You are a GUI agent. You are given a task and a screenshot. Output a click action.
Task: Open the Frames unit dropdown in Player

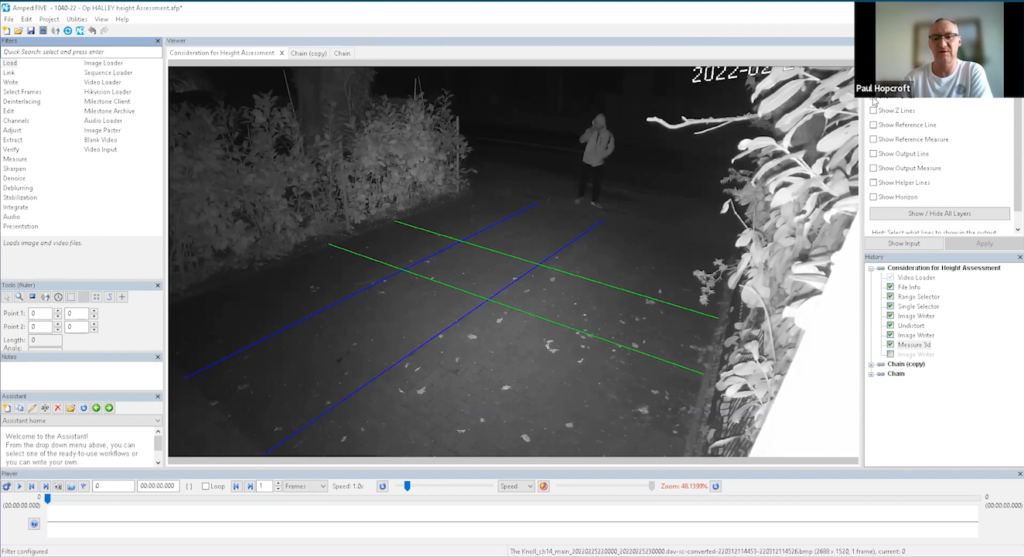point(305,486)
